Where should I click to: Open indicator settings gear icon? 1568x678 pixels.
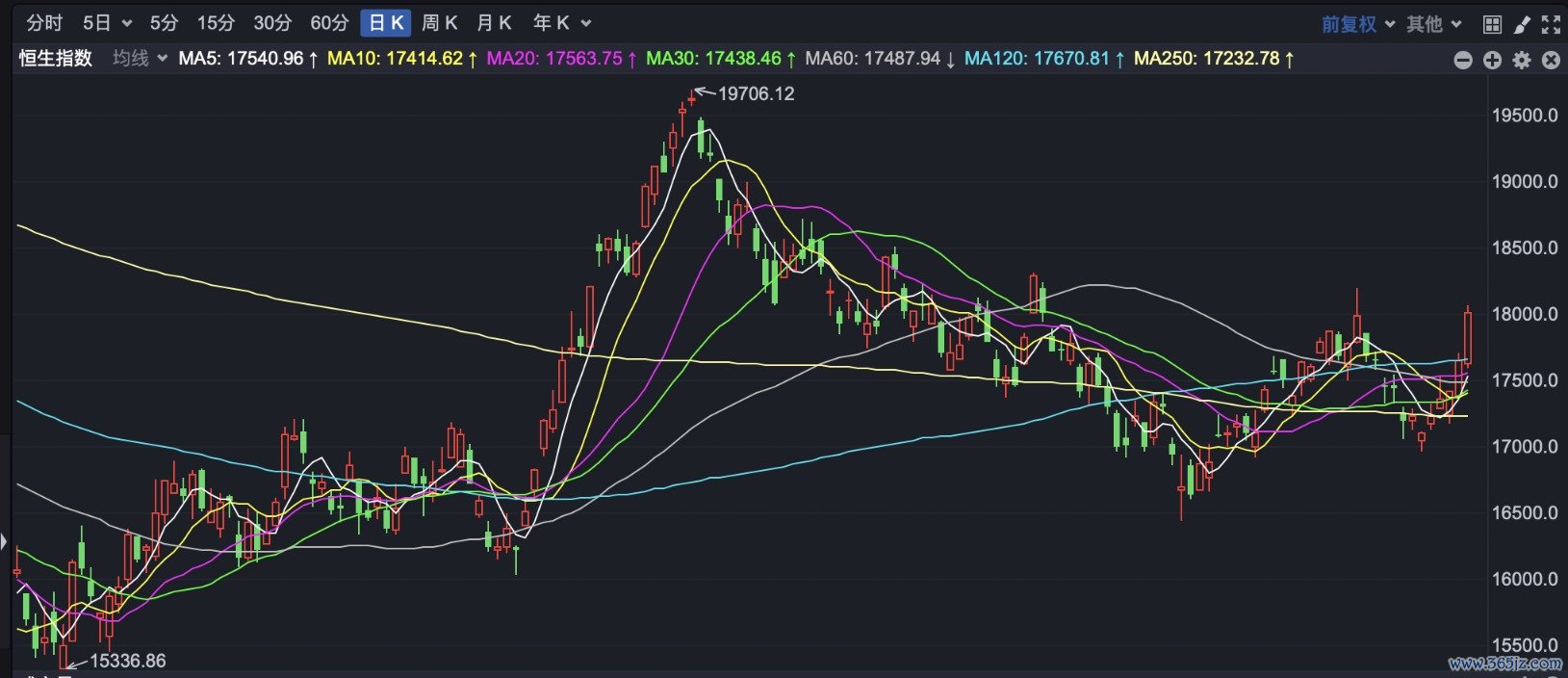[x=1522, y=60]
